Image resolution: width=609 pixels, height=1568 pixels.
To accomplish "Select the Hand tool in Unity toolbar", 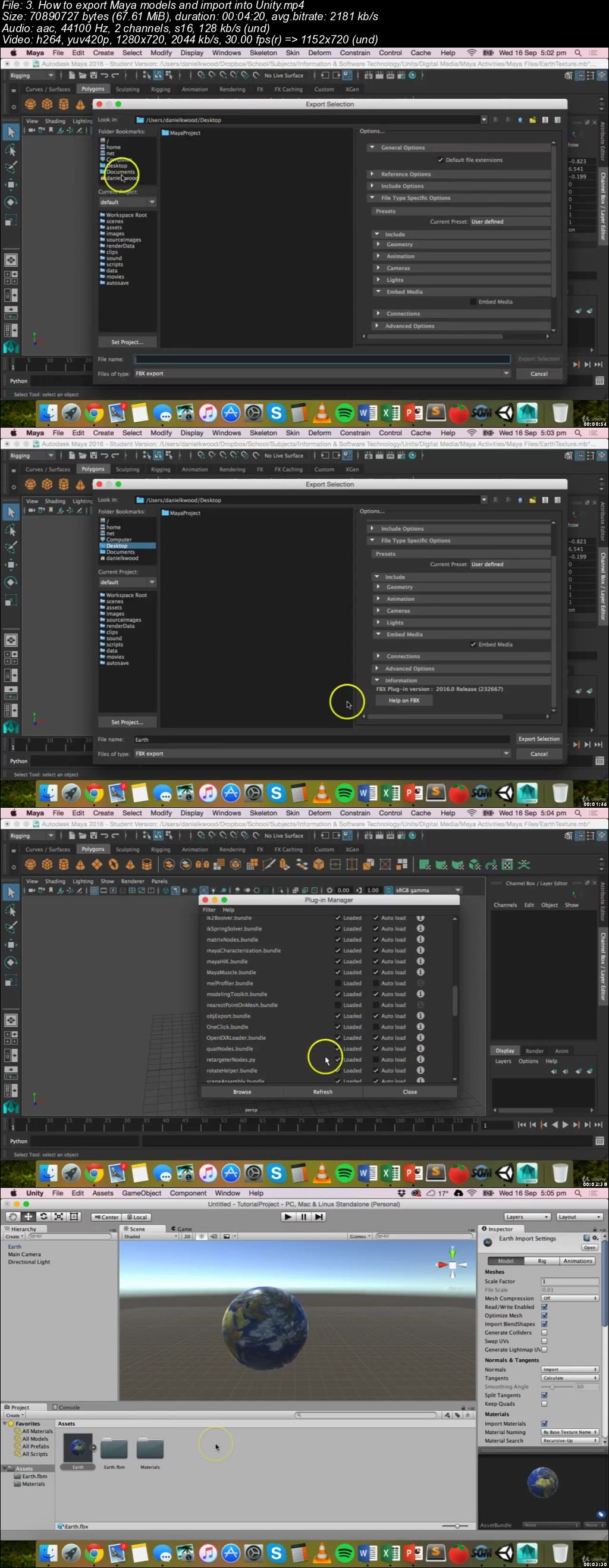I will coord(12,1217).
